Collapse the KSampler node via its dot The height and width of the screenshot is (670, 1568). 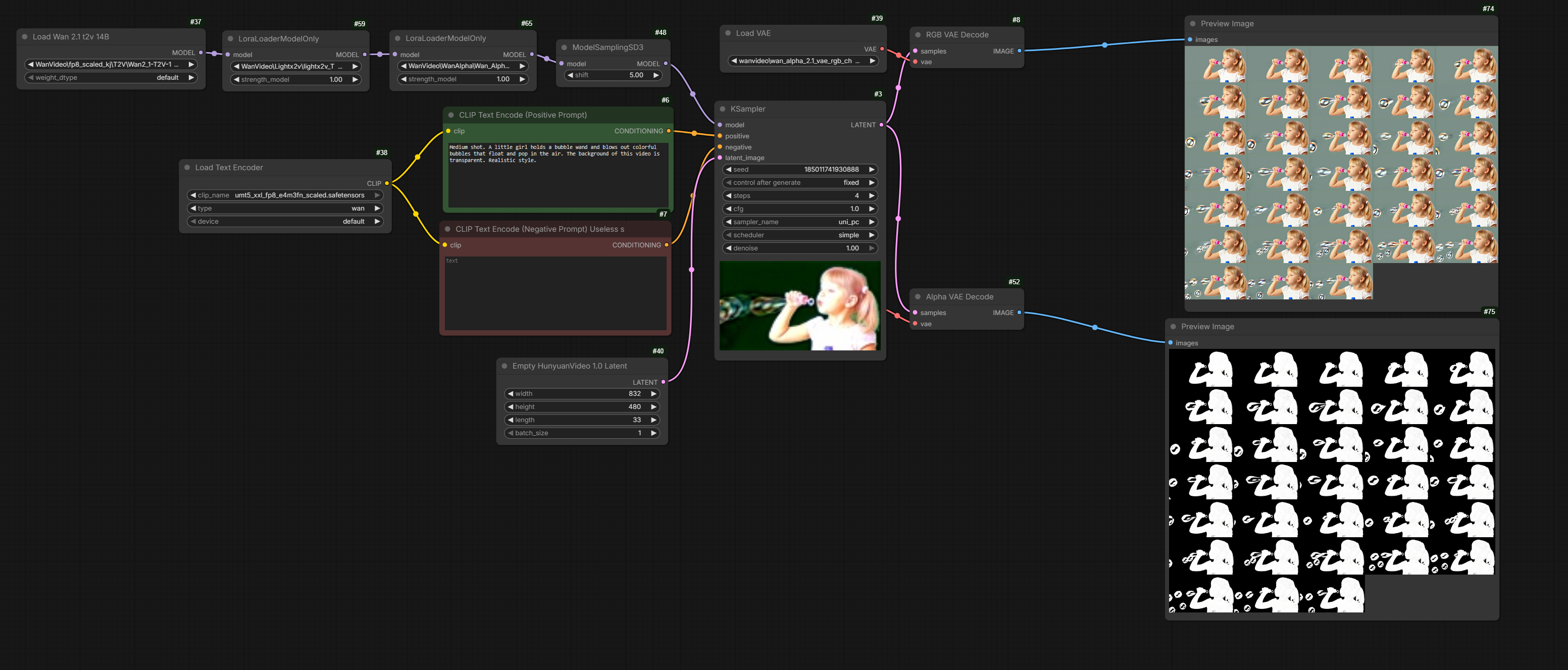(x=723, y=109)
